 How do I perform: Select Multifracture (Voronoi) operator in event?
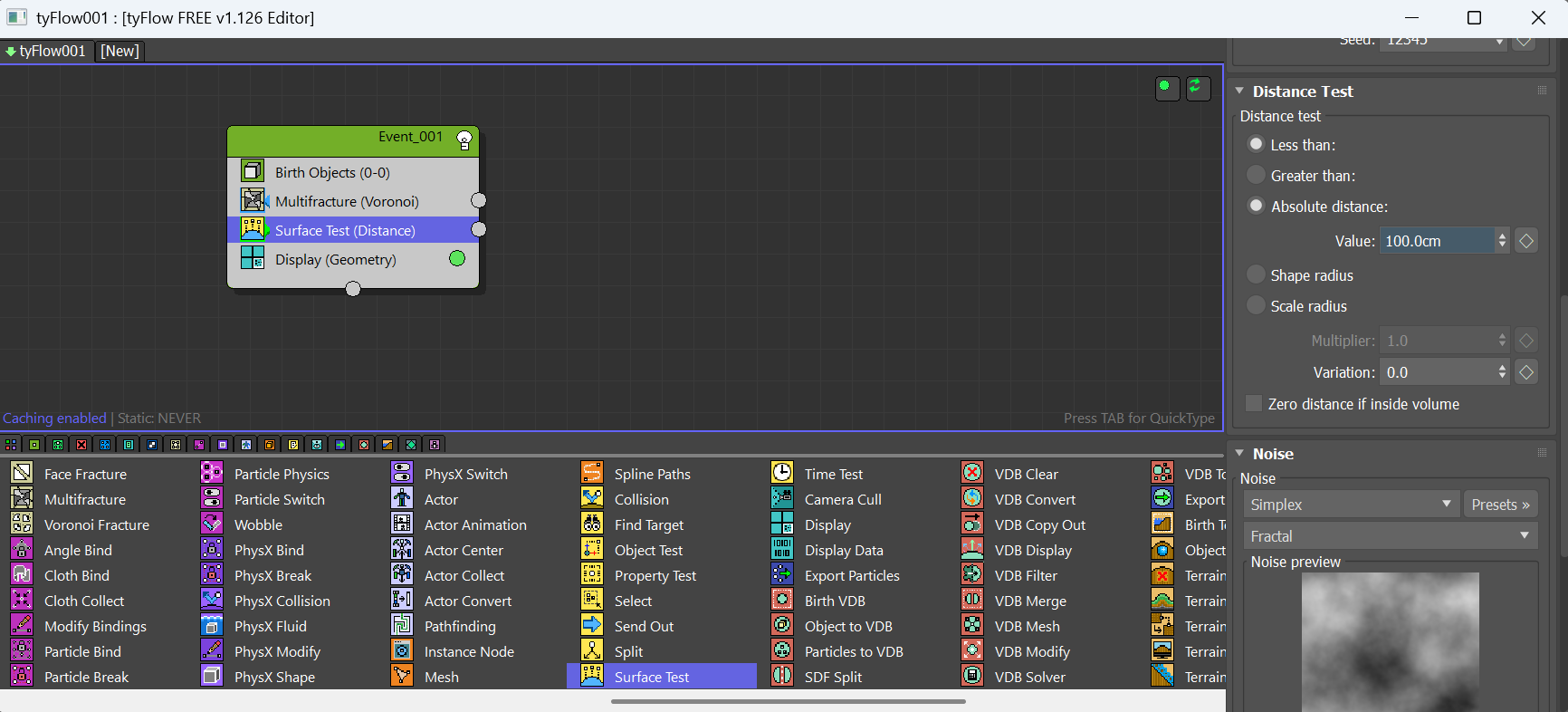(353, 201)
